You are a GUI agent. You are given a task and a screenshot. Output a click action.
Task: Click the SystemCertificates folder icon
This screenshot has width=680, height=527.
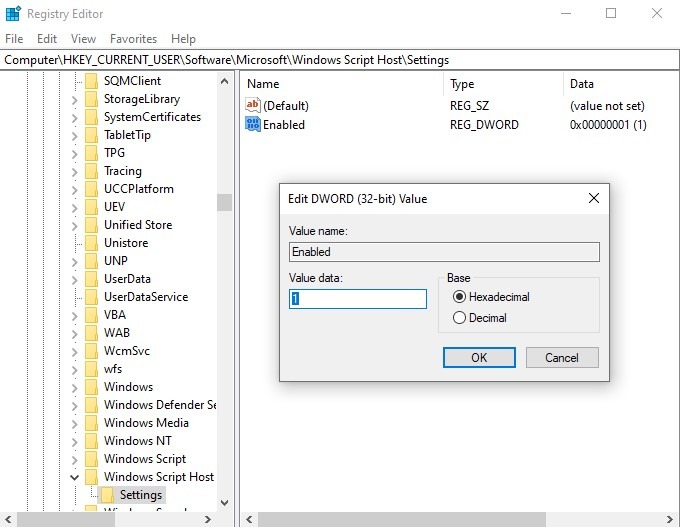pyautogui.click(x=91, y=117)
